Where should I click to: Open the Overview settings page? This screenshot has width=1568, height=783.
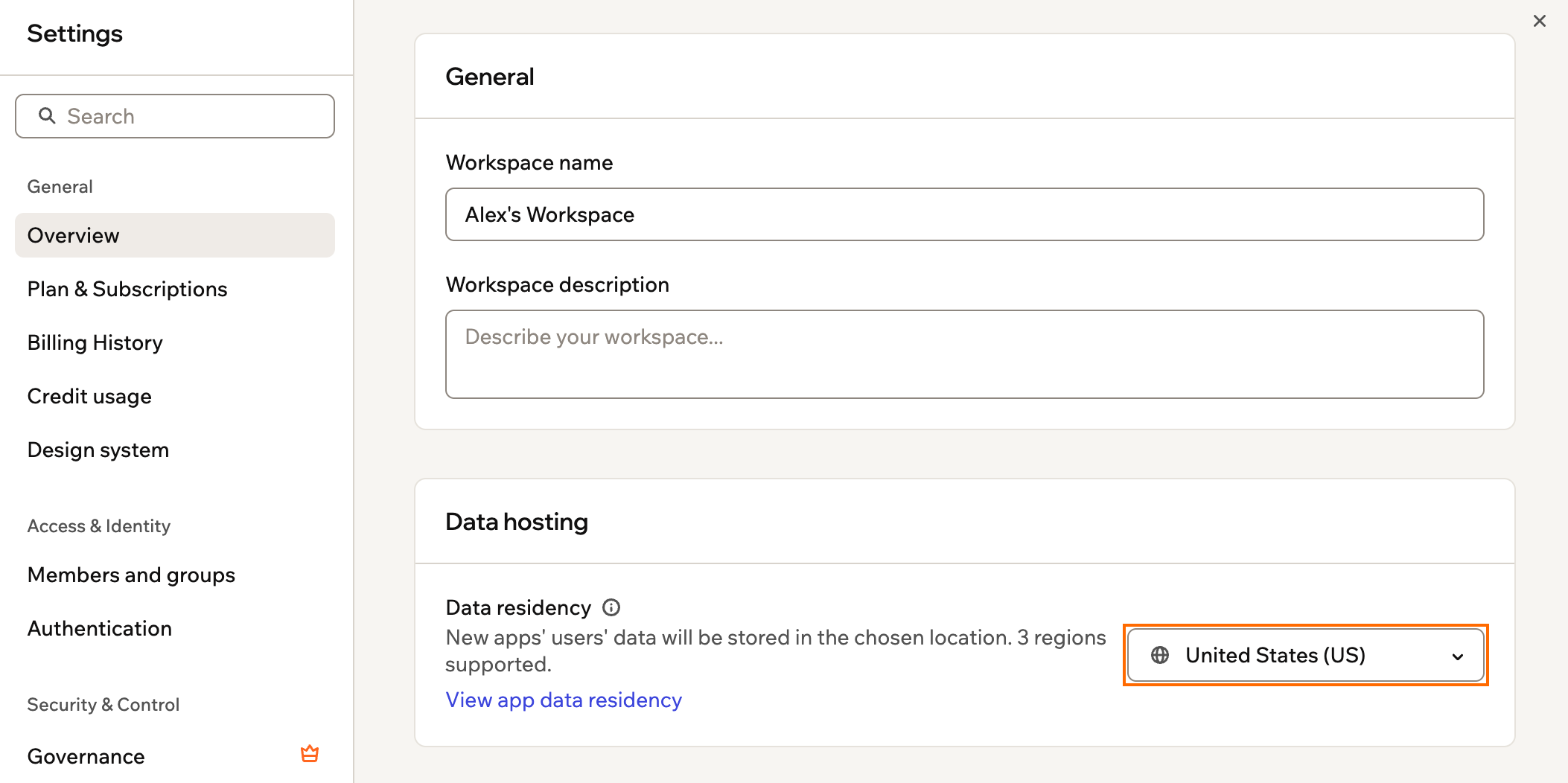click(175, 235)
